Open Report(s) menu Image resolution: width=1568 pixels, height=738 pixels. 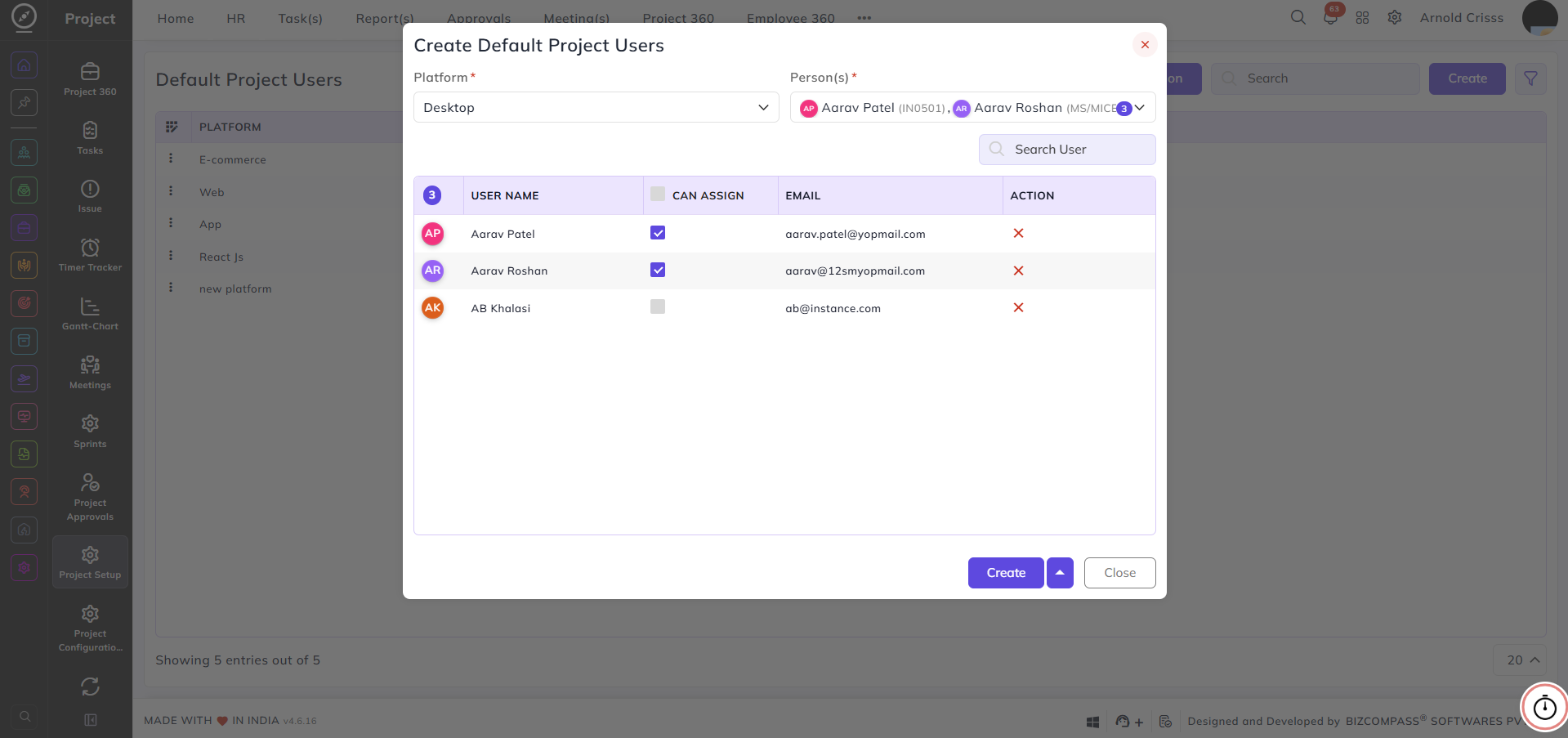[385, 18]
